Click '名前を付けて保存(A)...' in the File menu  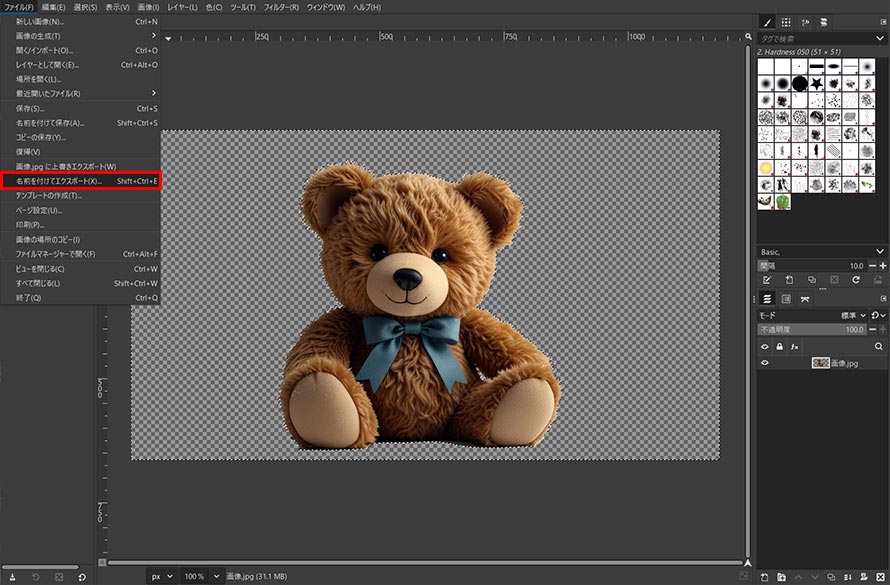(50, 123)
